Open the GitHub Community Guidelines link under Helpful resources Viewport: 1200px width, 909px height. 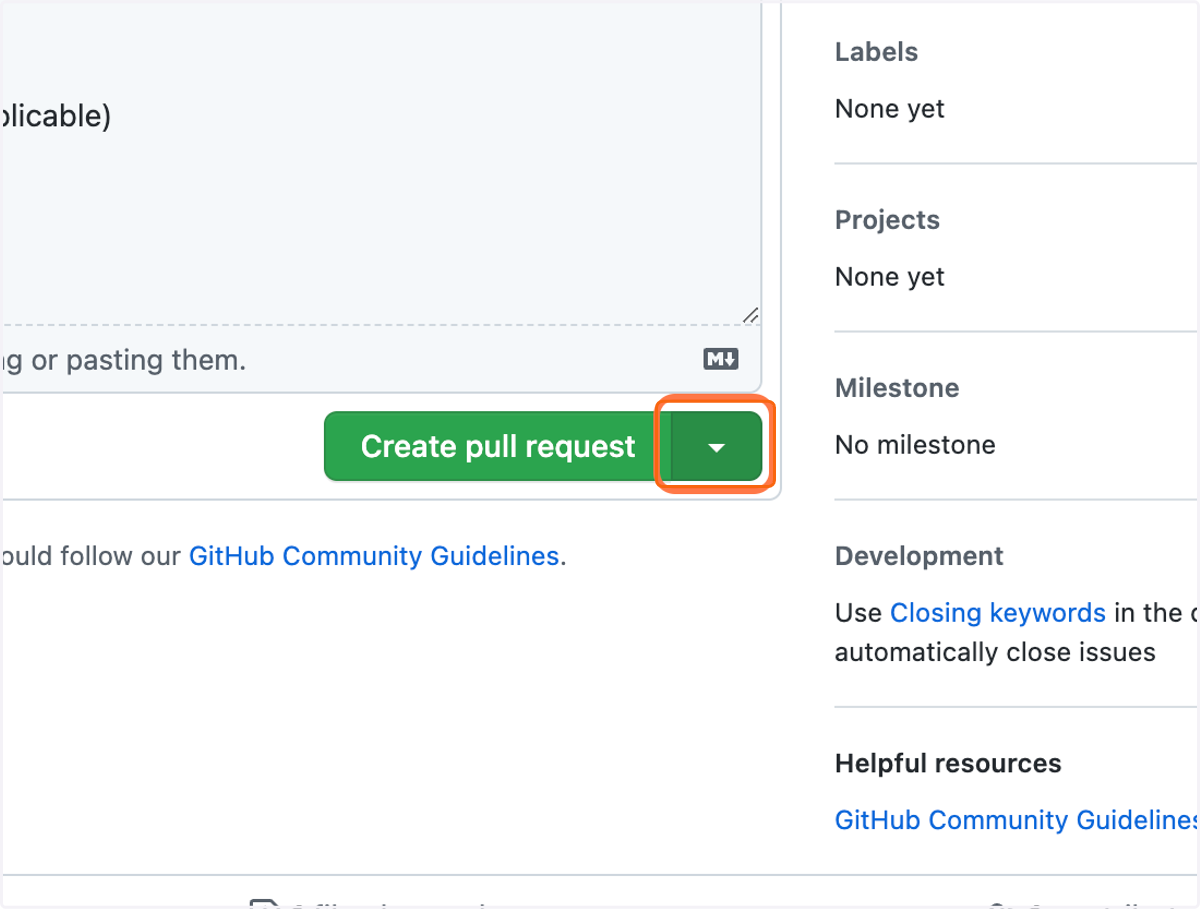(1017, 820)
